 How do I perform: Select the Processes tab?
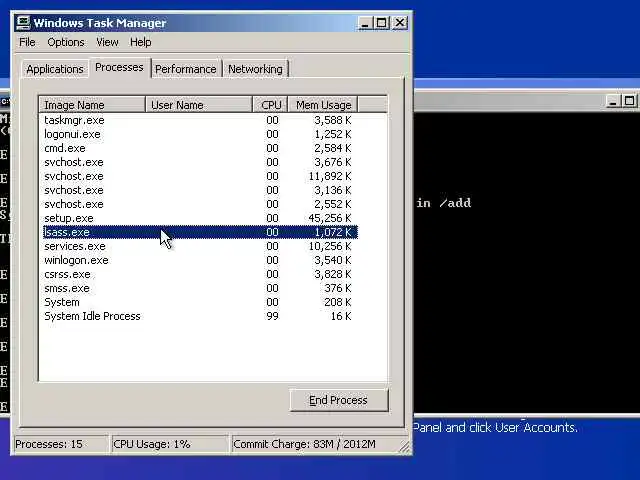click(x=119, y=67)
